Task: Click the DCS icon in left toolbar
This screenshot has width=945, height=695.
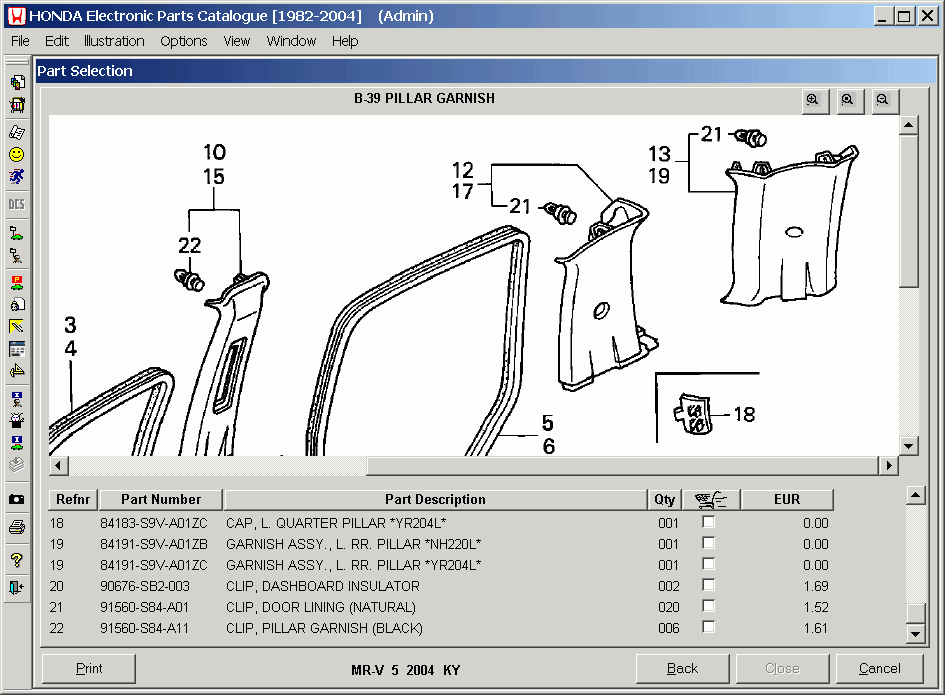Action: (17, 204)
